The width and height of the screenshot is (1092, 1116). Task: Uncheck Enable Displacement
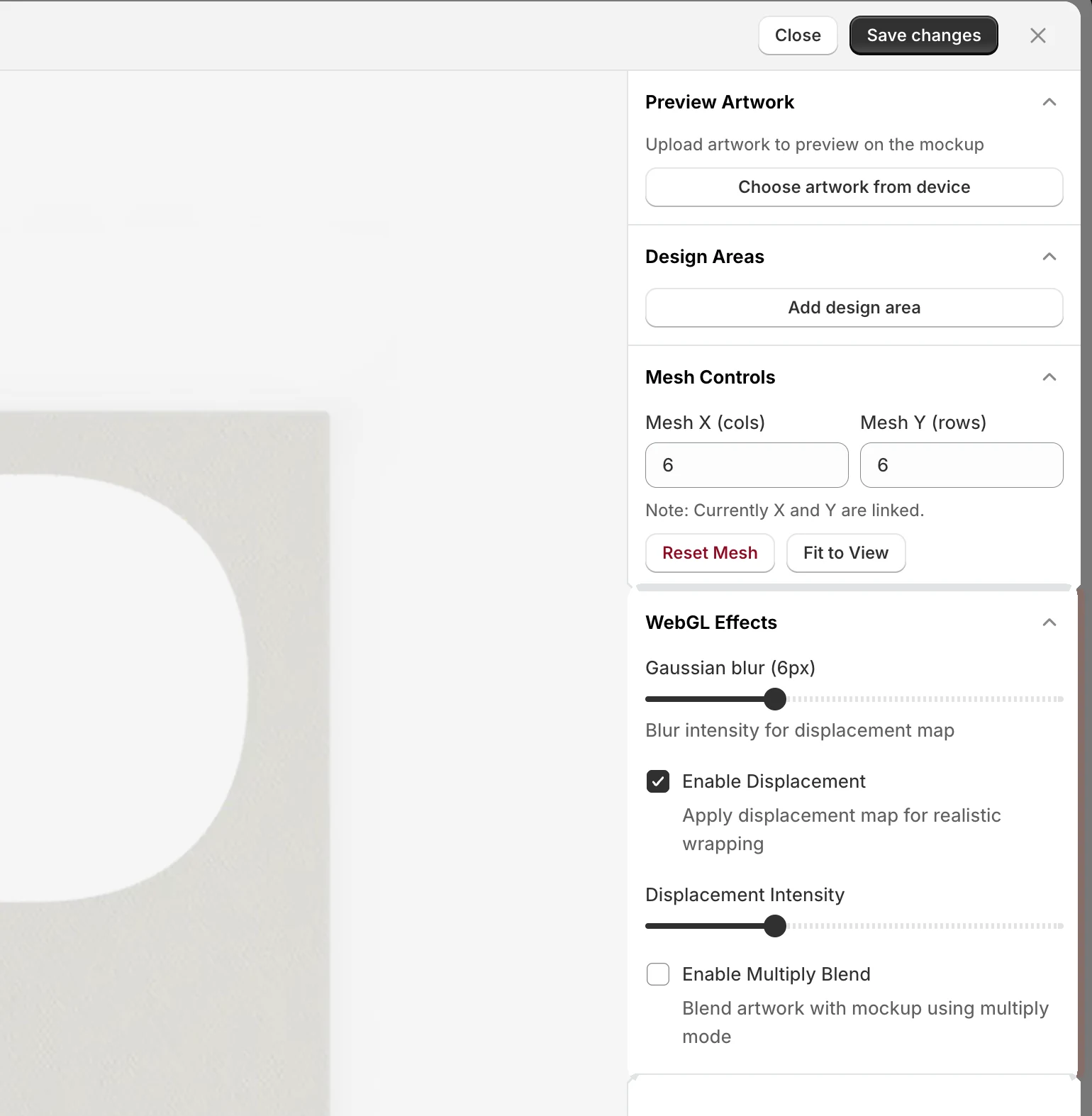658,781
